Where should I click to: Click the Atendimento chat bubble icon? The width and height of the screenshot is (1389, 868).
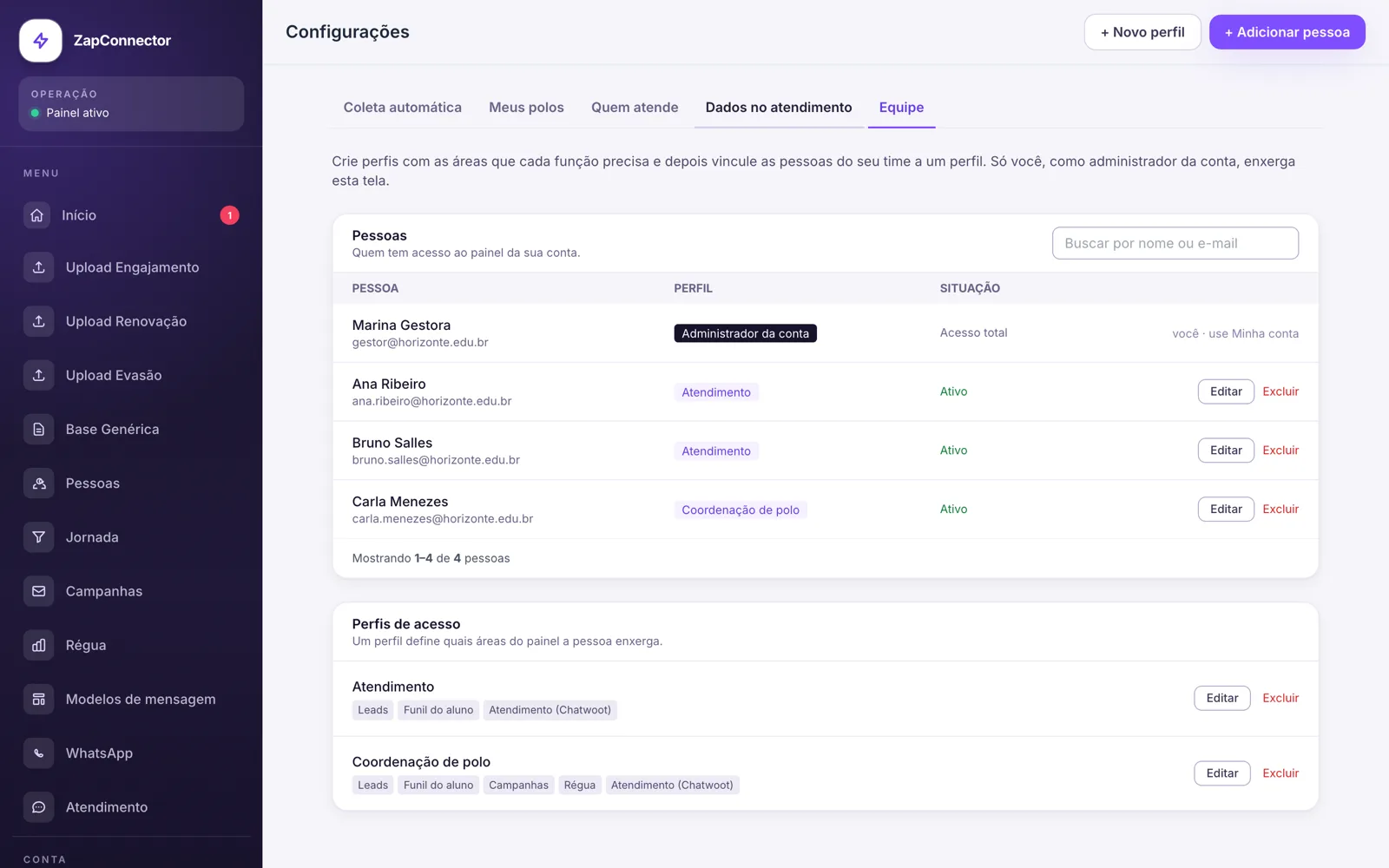38,807
